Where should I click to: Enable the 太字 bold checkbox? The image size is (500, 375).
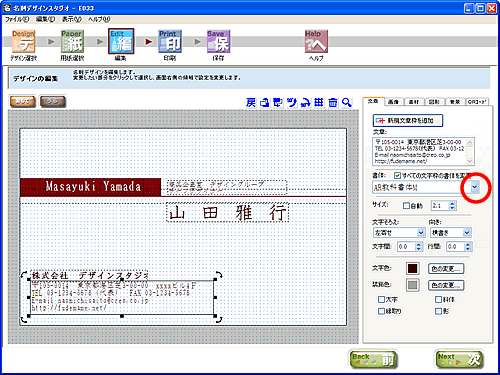381,299
